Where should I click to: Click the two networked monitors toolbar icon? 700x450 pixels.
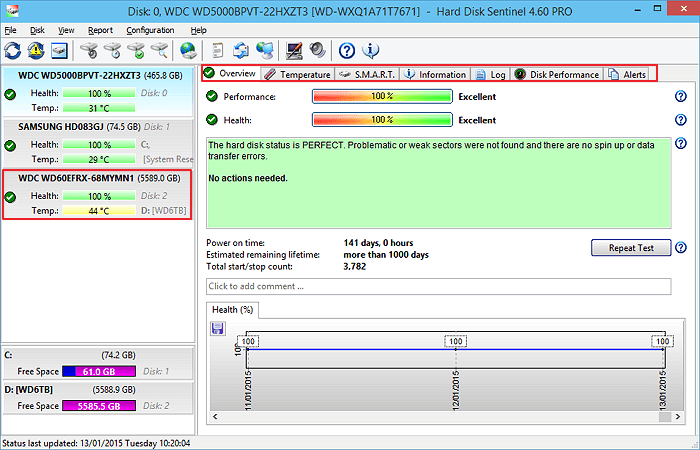coord(265,50)
